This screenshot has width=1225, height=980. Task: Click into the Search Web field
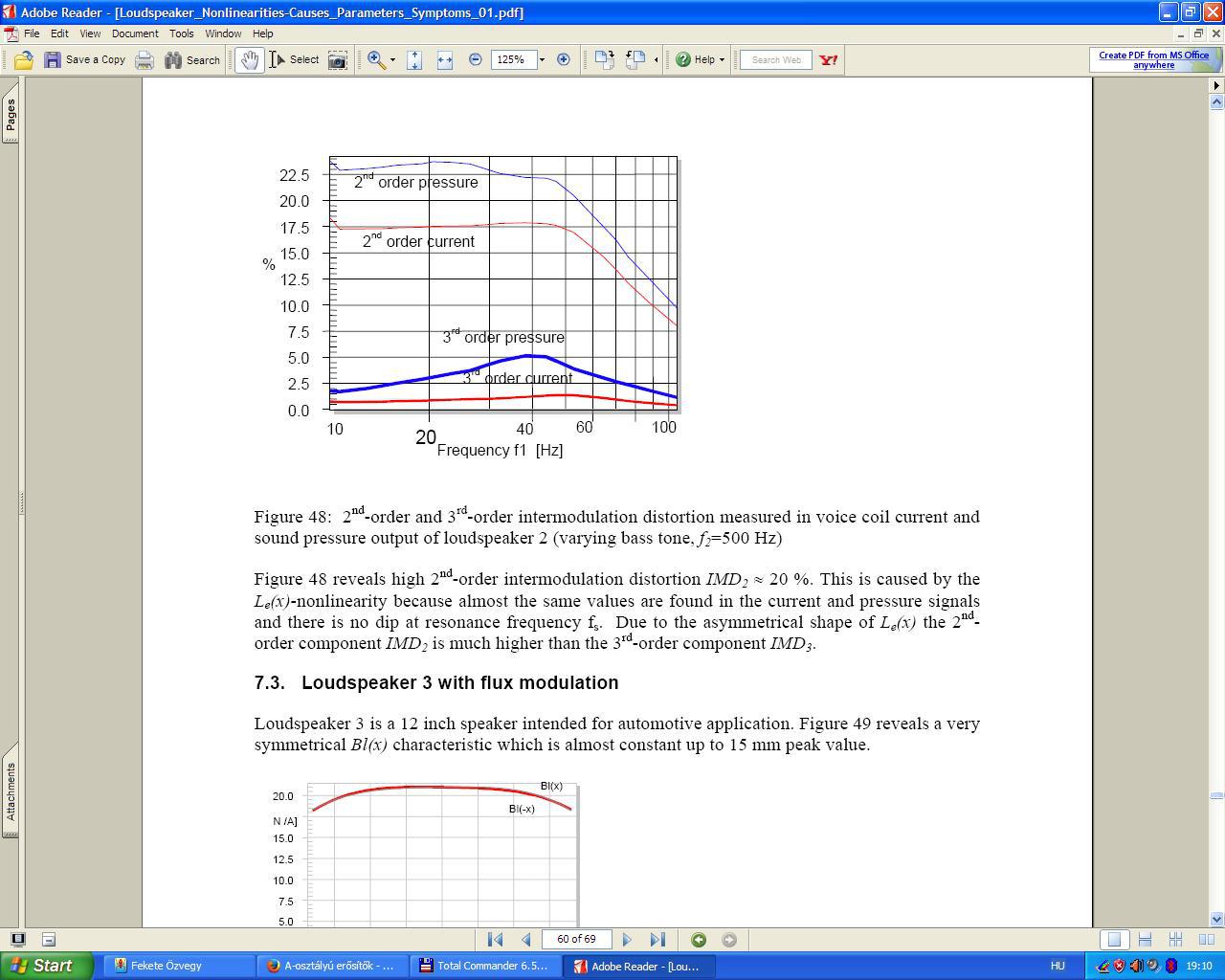pos(776,59)
